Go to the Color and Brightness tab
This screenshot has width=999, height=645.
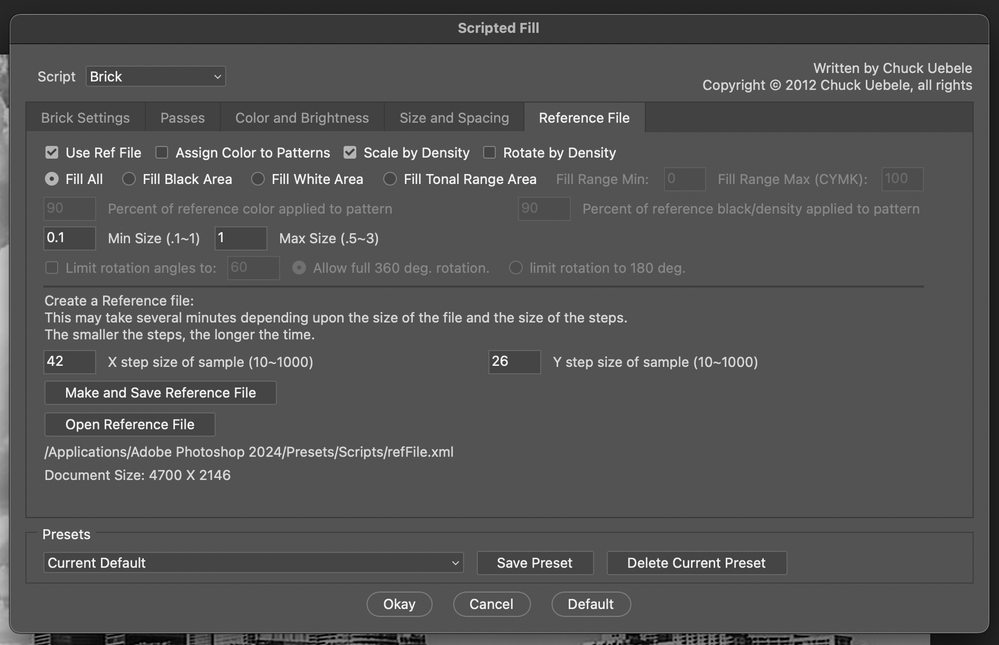point(301,117)
